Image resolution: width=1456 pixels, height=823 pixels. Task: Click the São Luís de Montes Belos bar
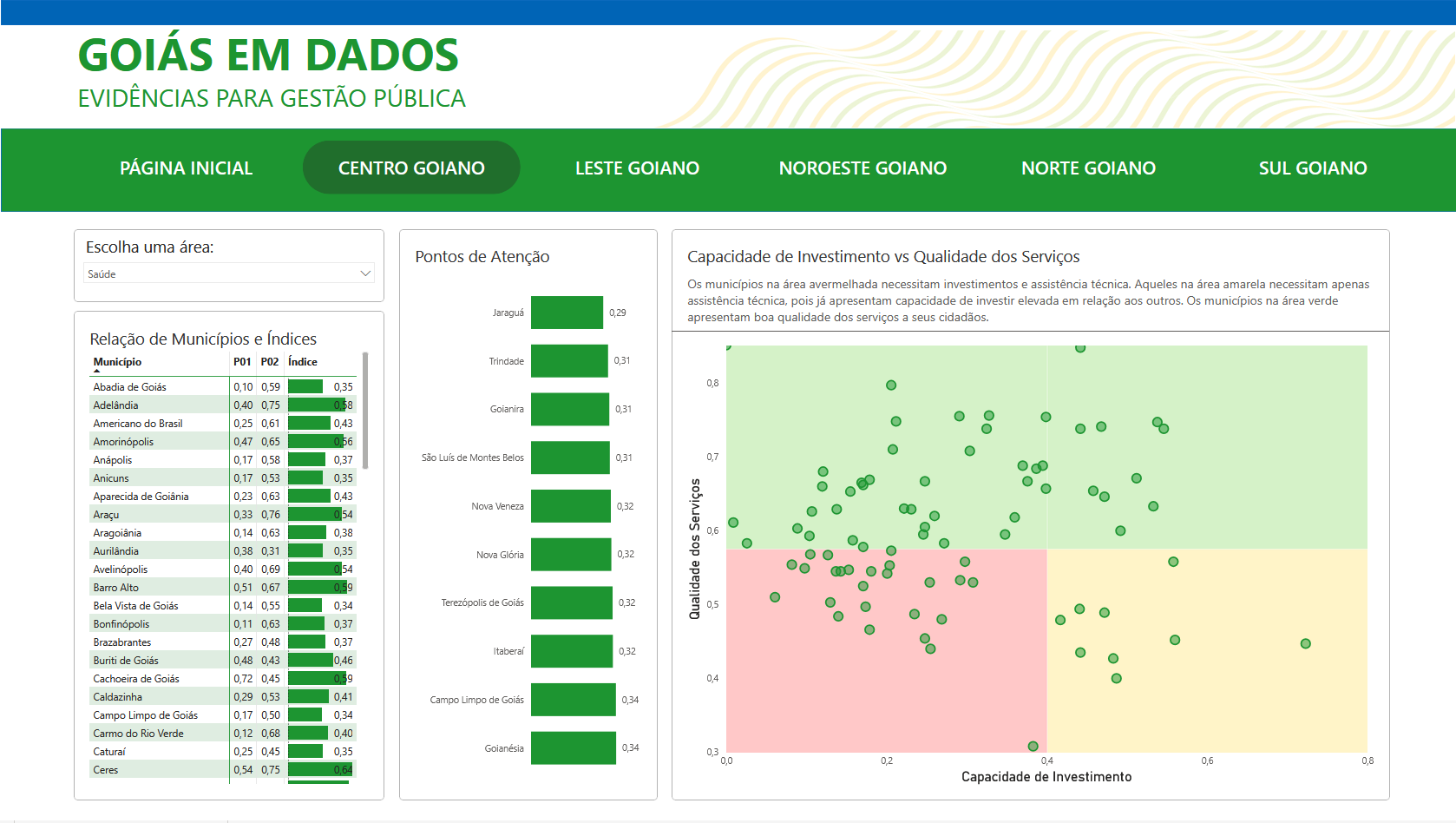[570, 458]
